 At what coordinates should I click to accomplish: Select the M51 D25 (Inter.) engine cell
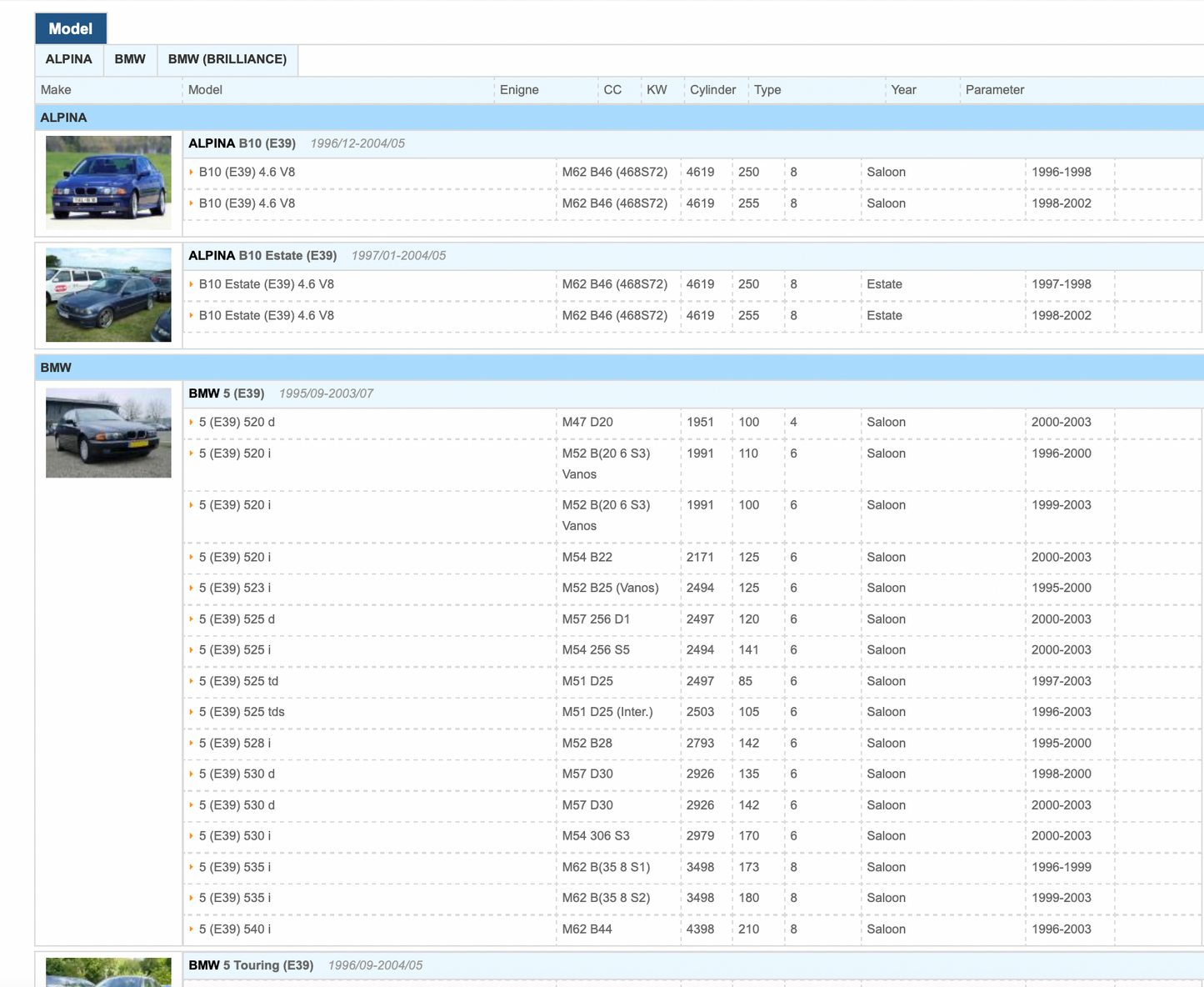[607, 712]
